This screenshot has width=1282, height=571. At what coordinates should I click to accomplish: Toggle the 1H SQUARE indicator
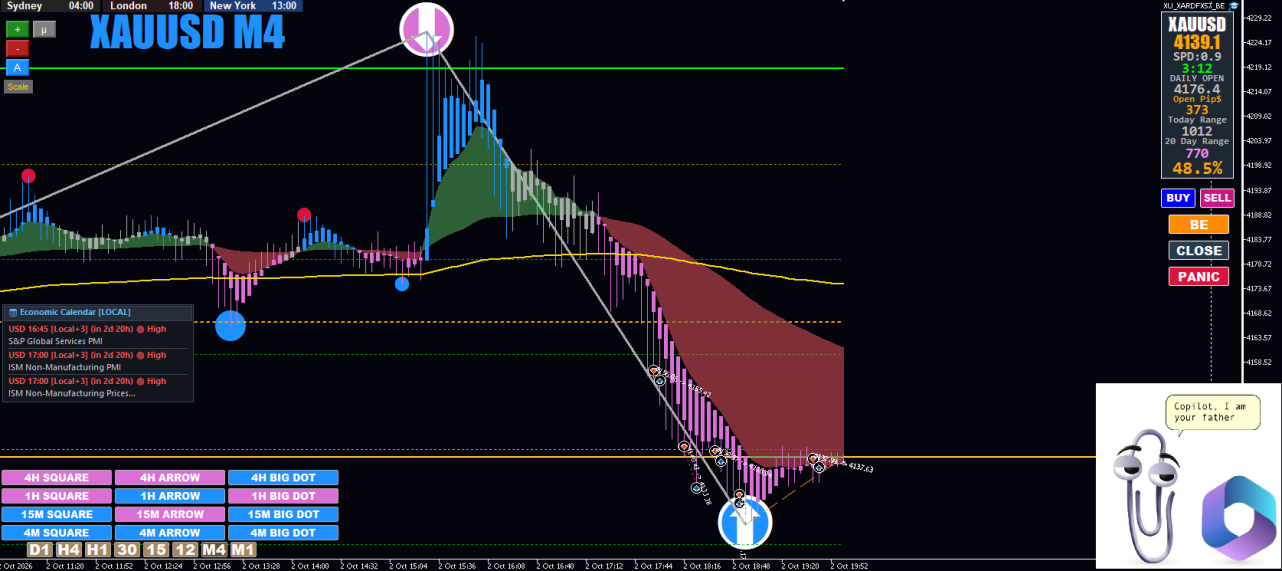(x=56, y=496)
